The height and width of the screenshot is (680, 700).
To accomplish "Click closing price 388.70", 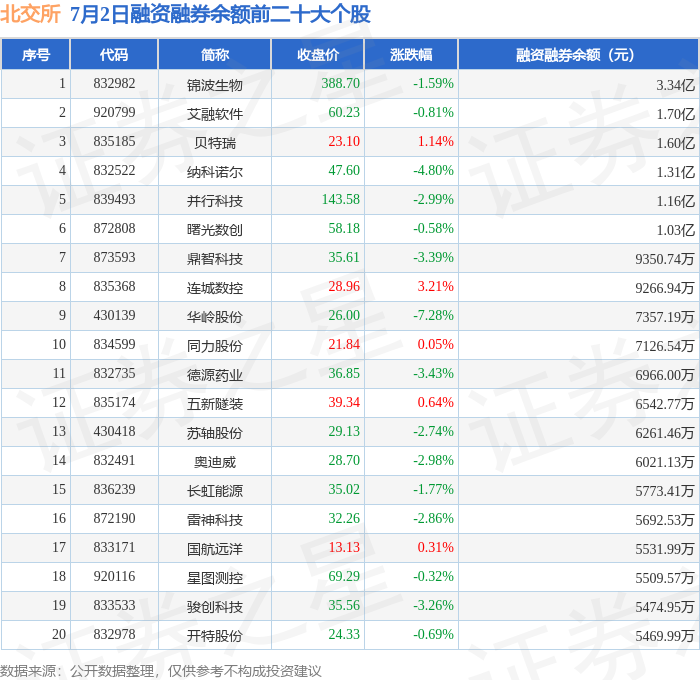I will pyautogui.click(x=341, y=83).
